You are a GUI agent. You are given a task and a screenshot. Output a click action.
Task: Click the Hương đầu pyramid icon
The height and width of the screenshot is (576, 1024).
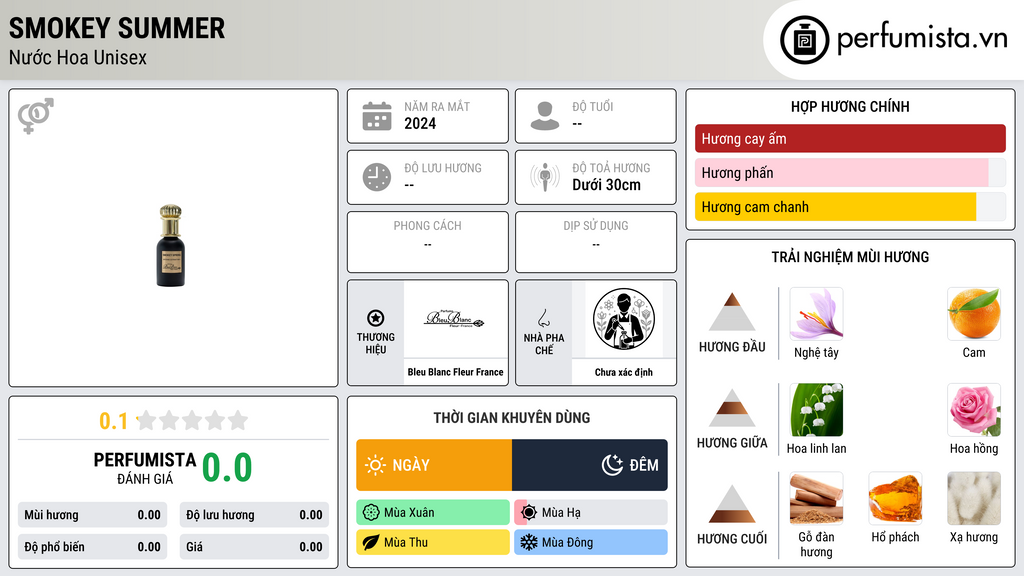coord(732,312)
